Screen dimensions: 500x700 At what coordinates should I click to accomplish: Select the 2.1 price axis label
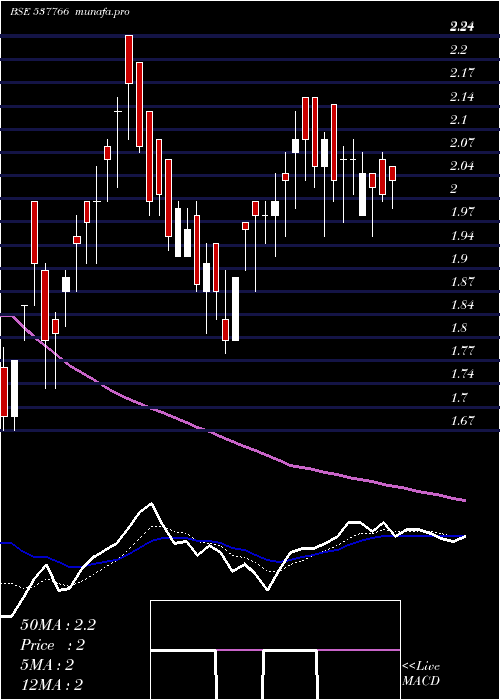458,120
